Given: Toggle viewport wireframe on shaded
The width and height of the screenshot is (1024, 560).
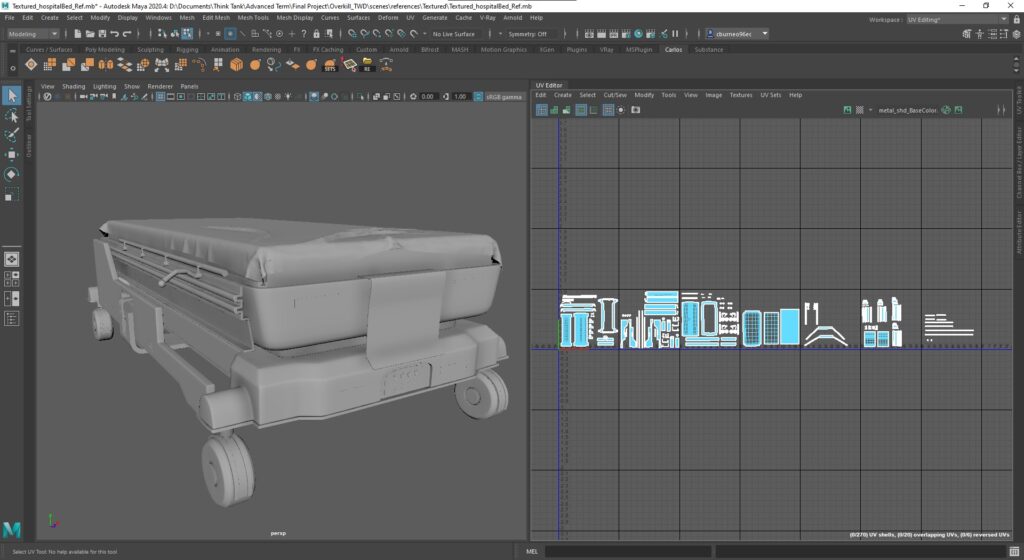Looking at the screenshot, I should (268, 97).
